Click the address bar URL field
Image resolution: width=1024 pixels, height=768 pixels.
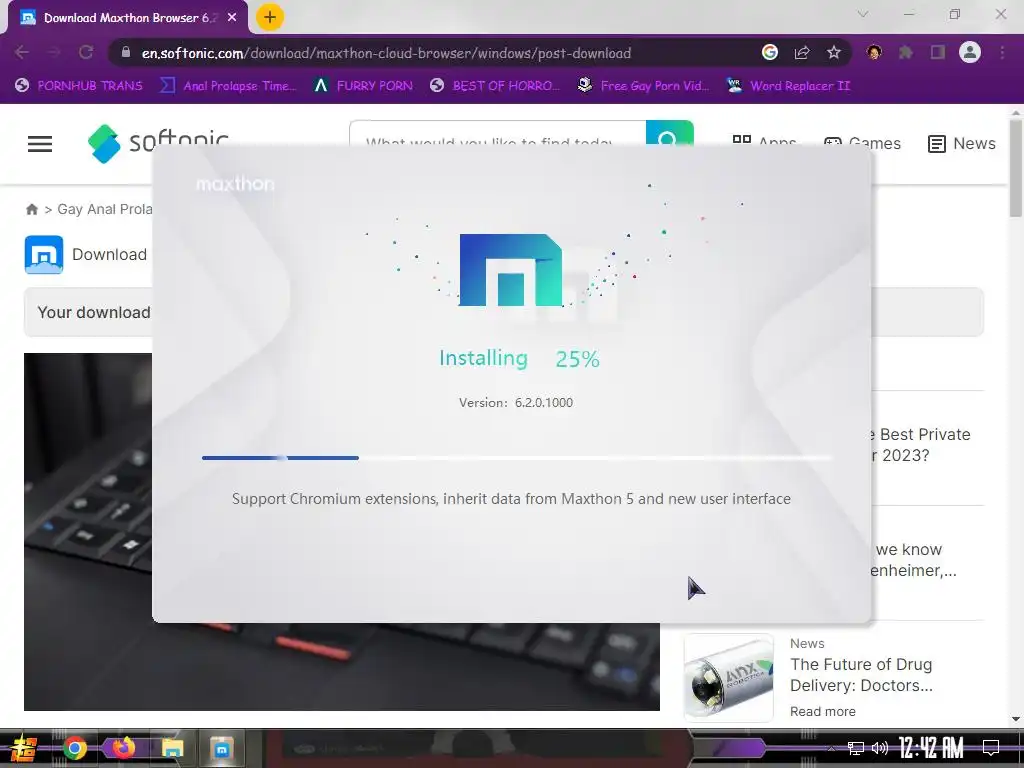(431, 53)
